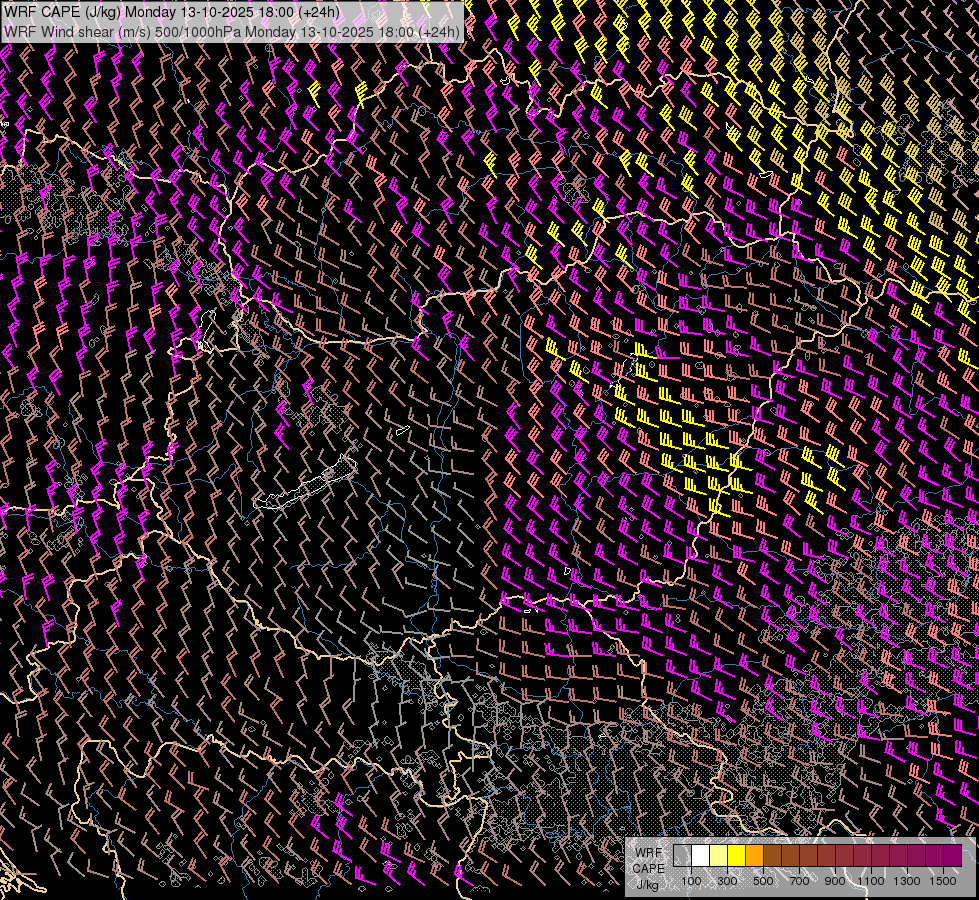
Task: Select the first brown swatch after orange
Action: [x=772, y=856]
